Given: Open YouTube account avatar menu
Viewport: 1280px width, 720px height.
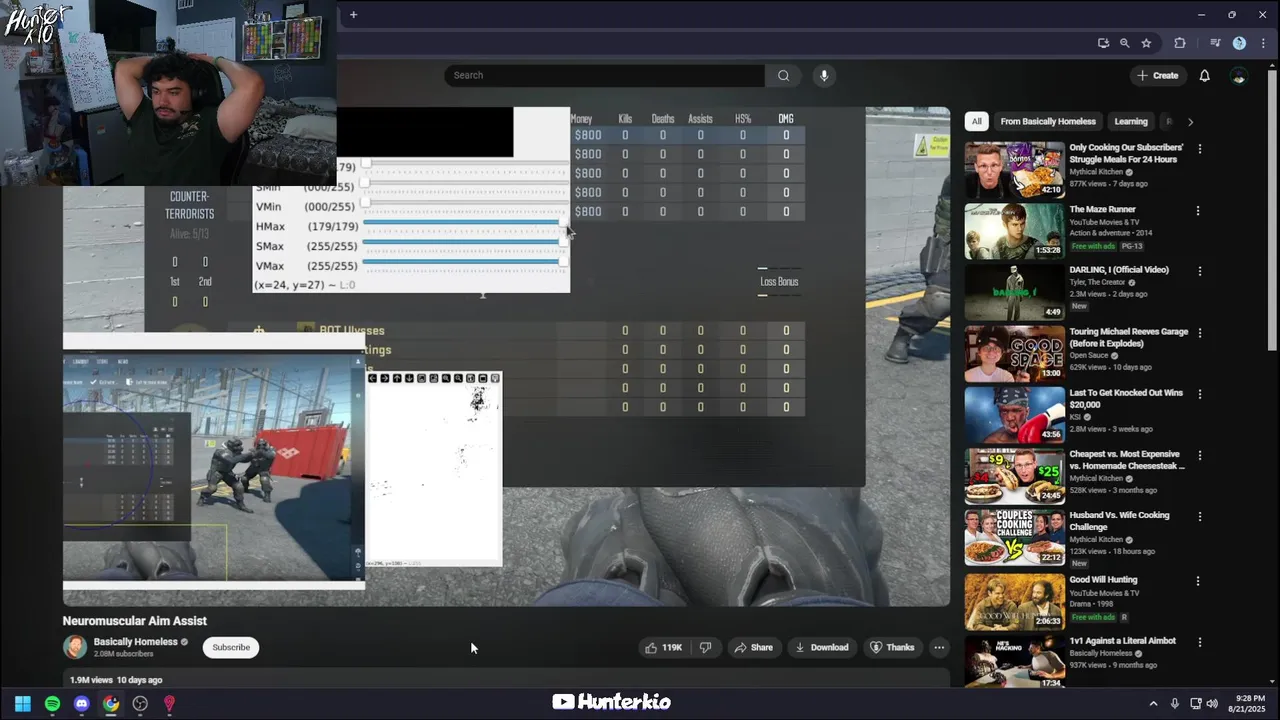Looking at the screenshot, I should point(1239,75).
